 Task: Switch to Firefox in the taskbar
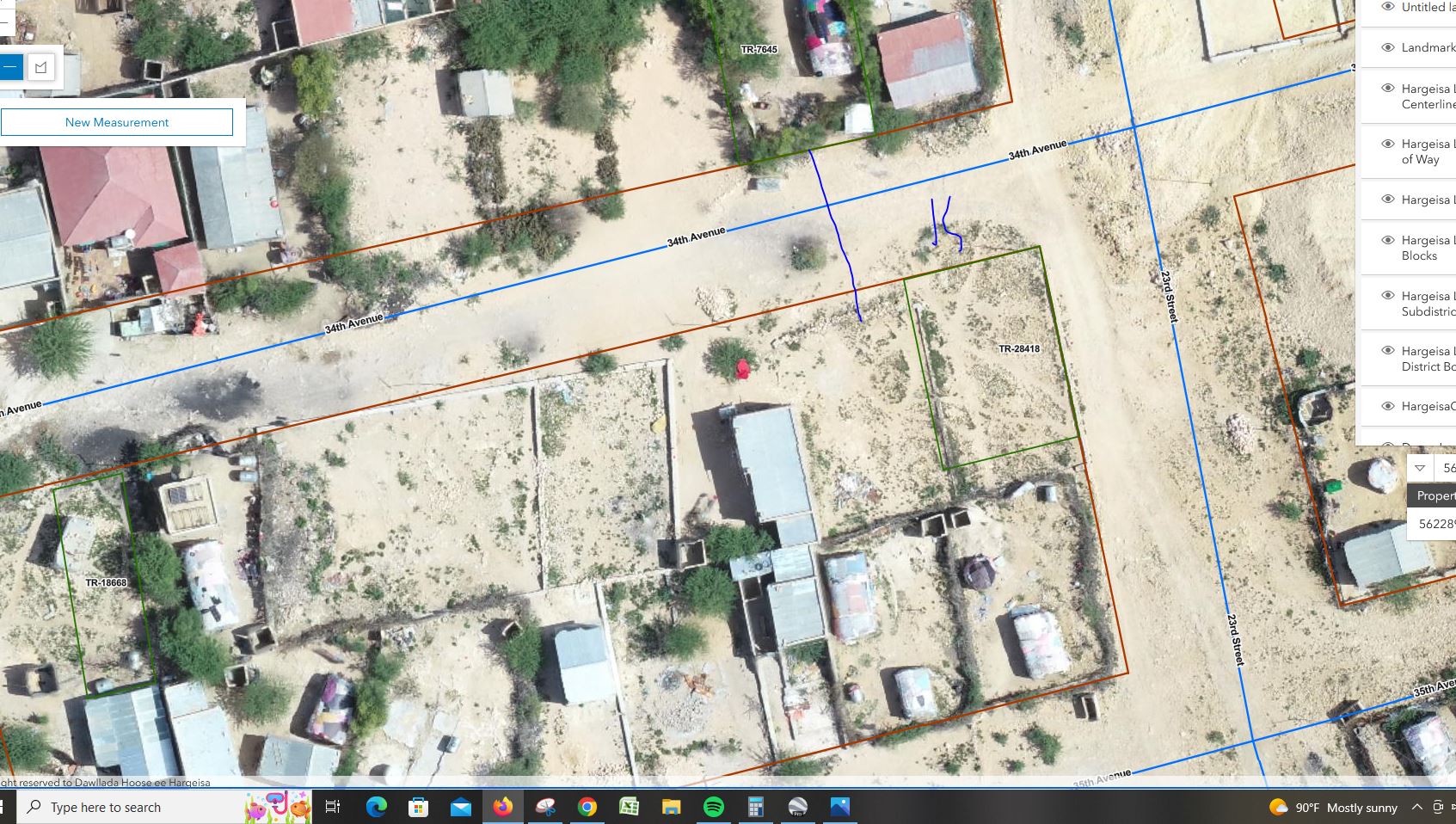502,807
